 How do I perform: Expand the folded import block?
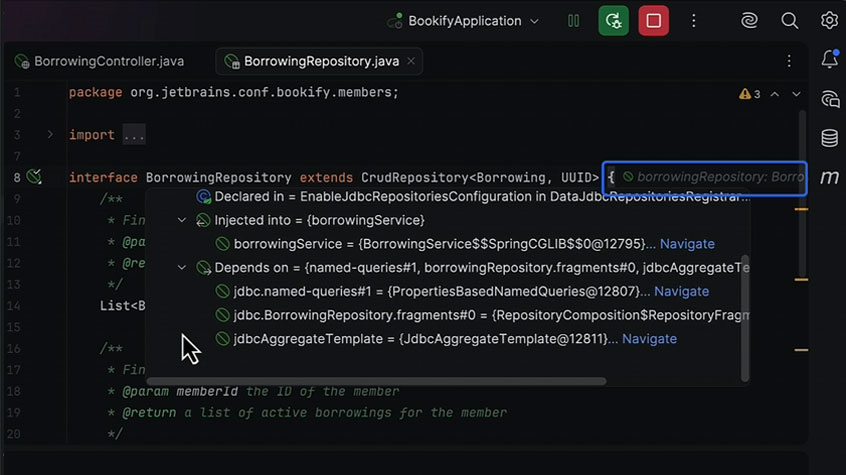[x=50, y=134]
